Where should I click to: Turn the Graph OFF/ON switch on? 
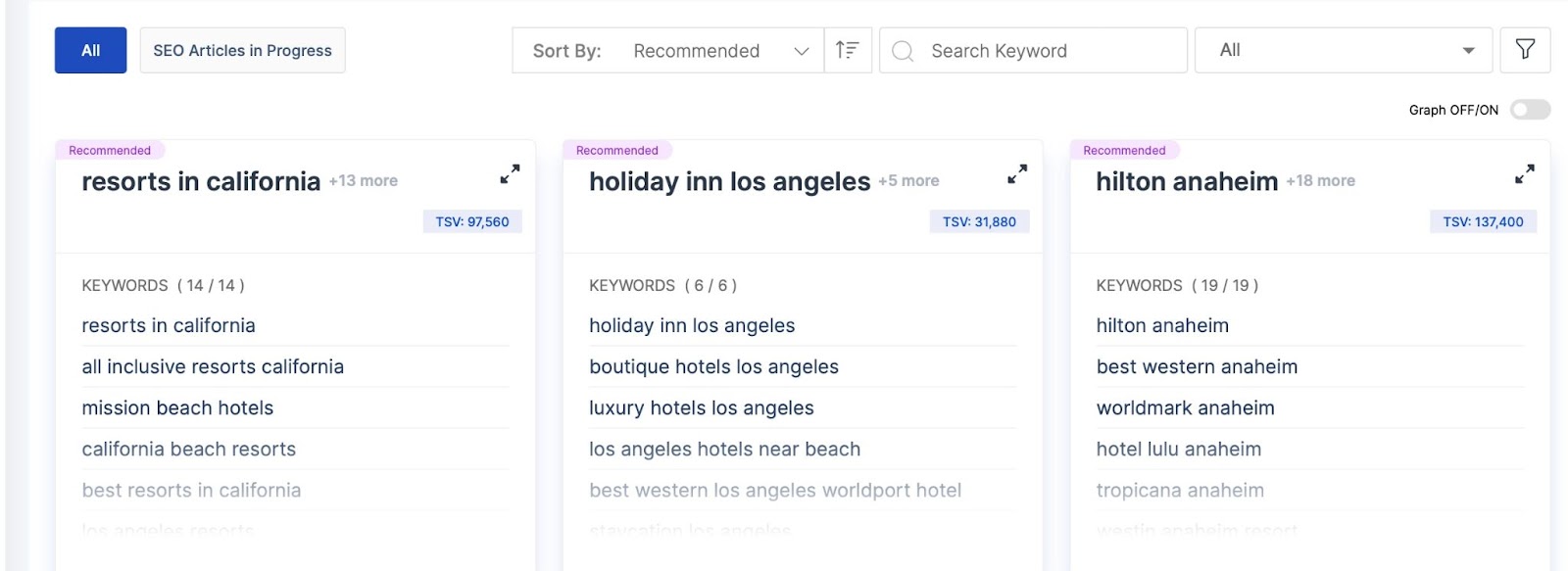1530,110
